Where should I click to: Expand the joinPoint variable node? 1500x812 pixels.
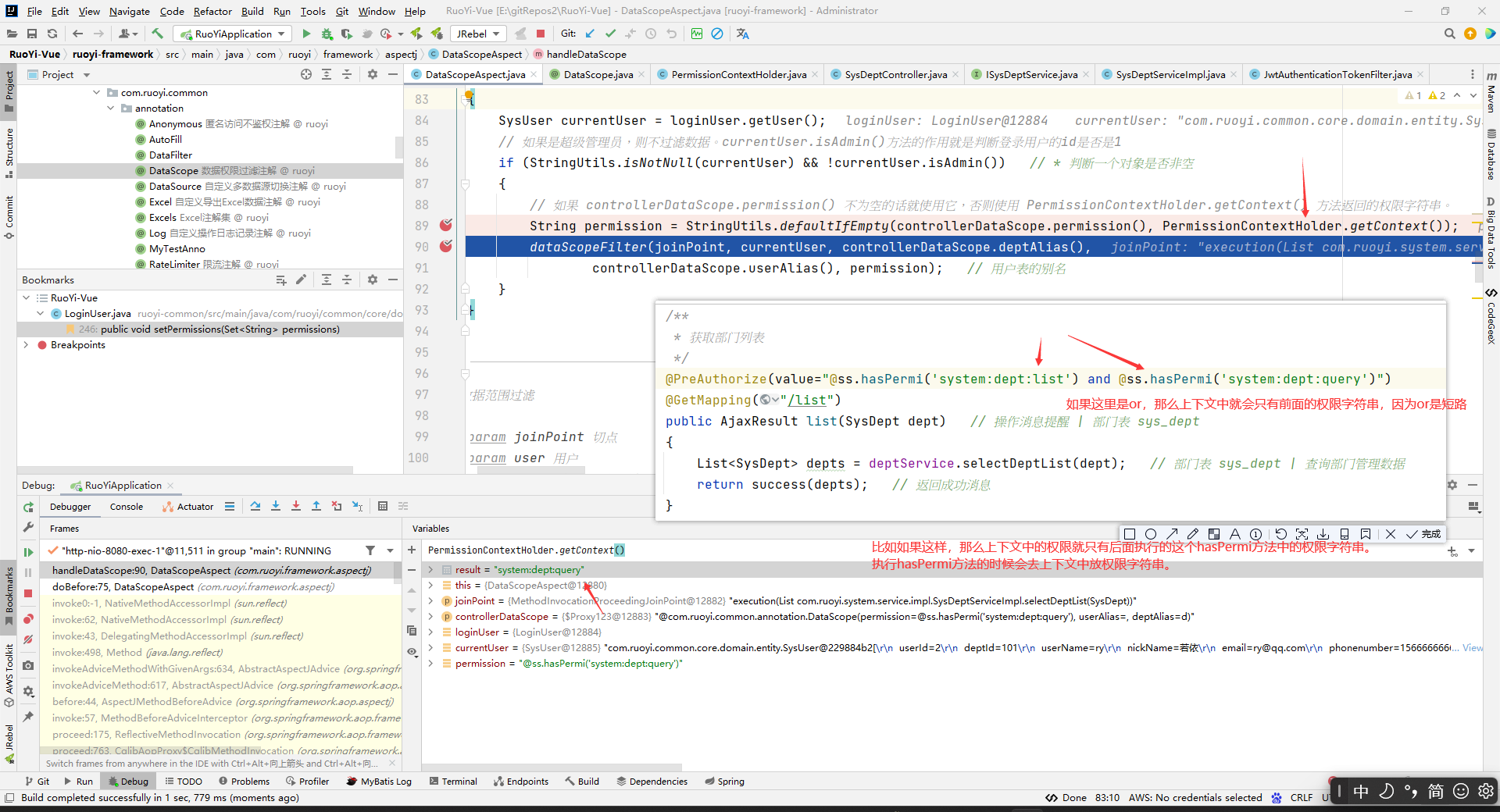[430, 600]
